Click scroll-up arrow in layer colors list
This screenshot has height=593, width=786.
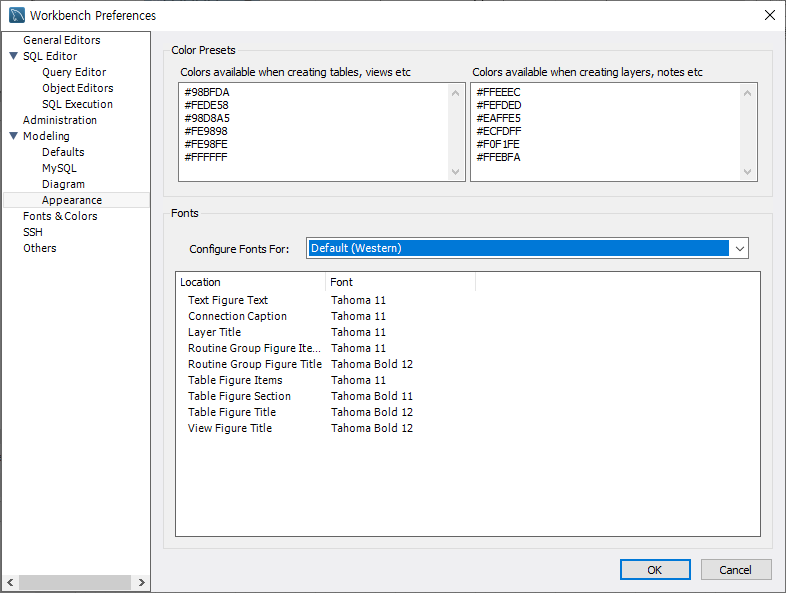coord(747,93)
